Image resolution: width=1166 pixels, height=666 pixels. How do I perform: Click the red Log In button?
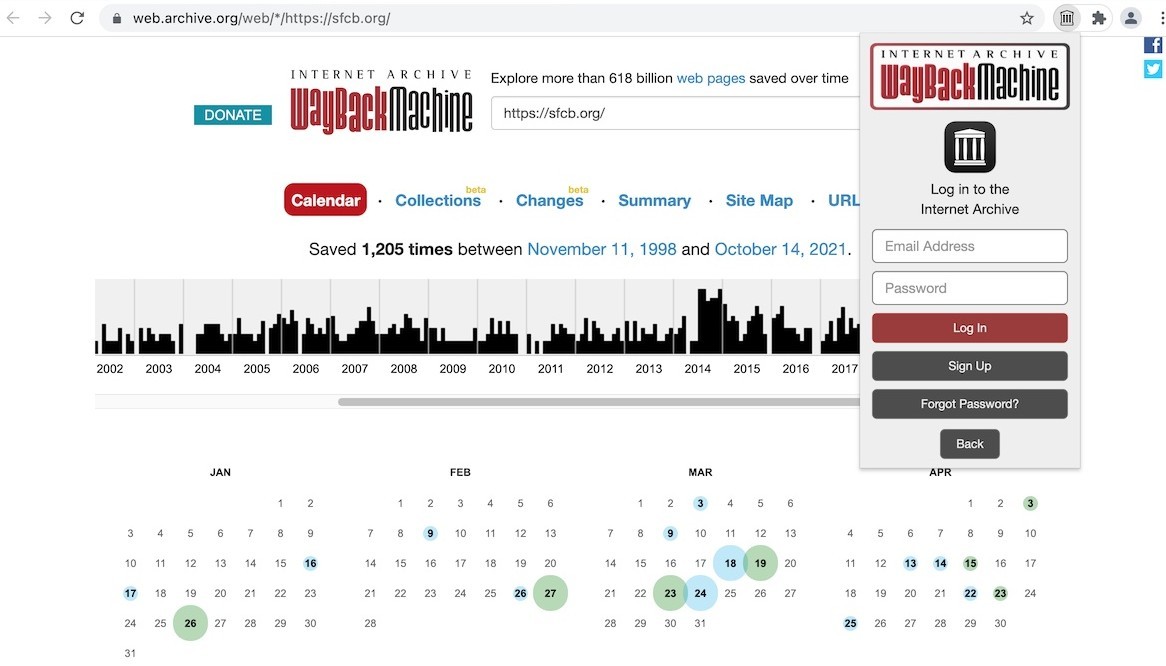[970, 328]
